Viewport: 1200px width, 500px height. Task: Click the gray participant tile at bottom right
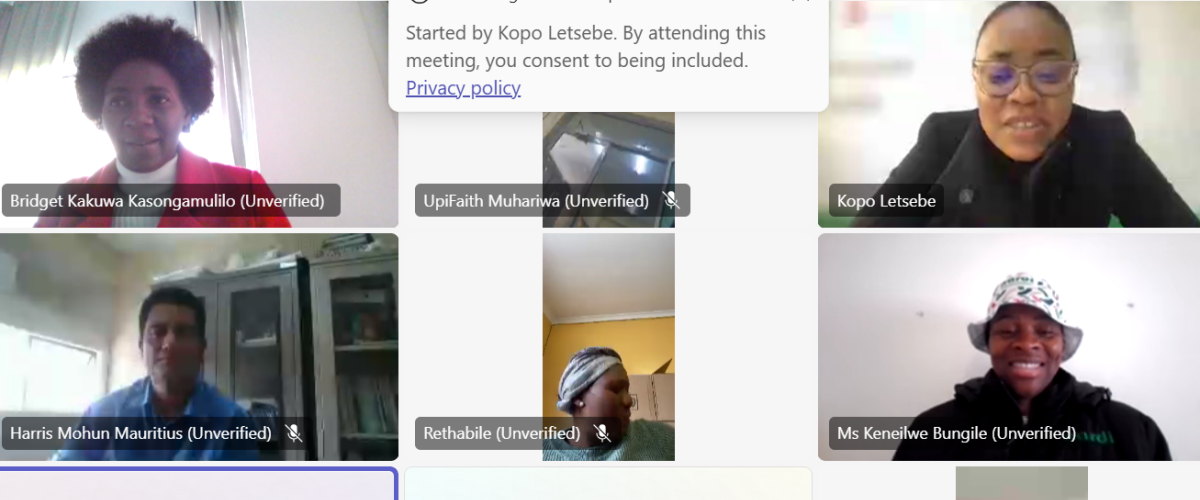1021,483
